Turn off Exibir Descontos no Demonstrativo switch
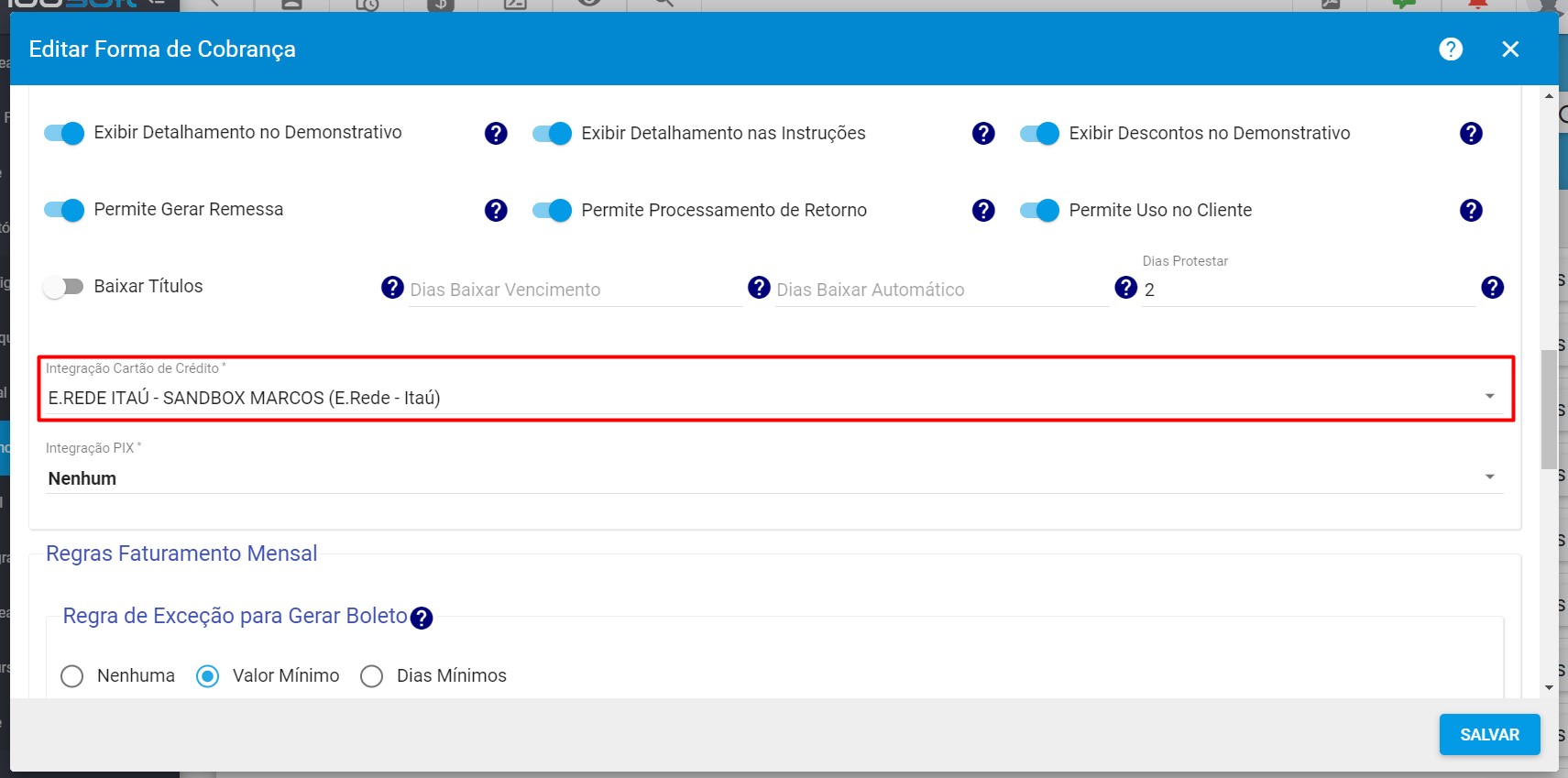This screenshot has height=778, width=1568. 1039,134
